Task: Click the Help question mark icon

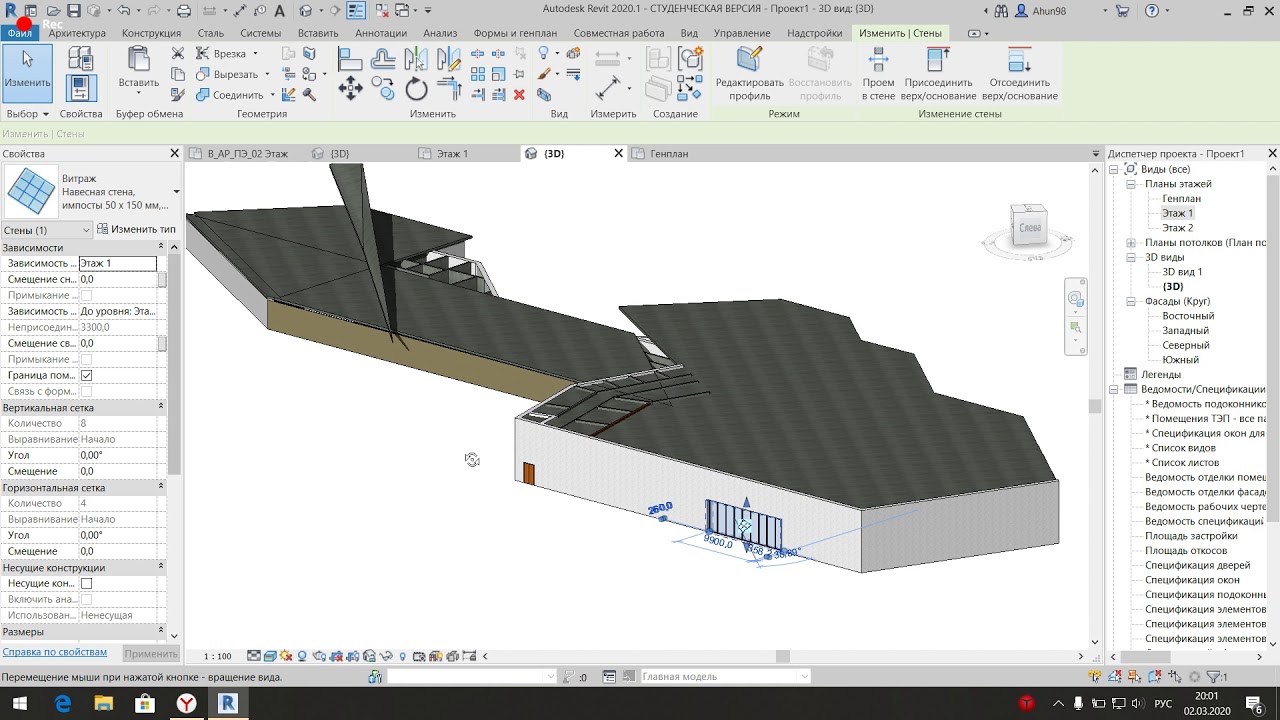Action: [1151, 11]
